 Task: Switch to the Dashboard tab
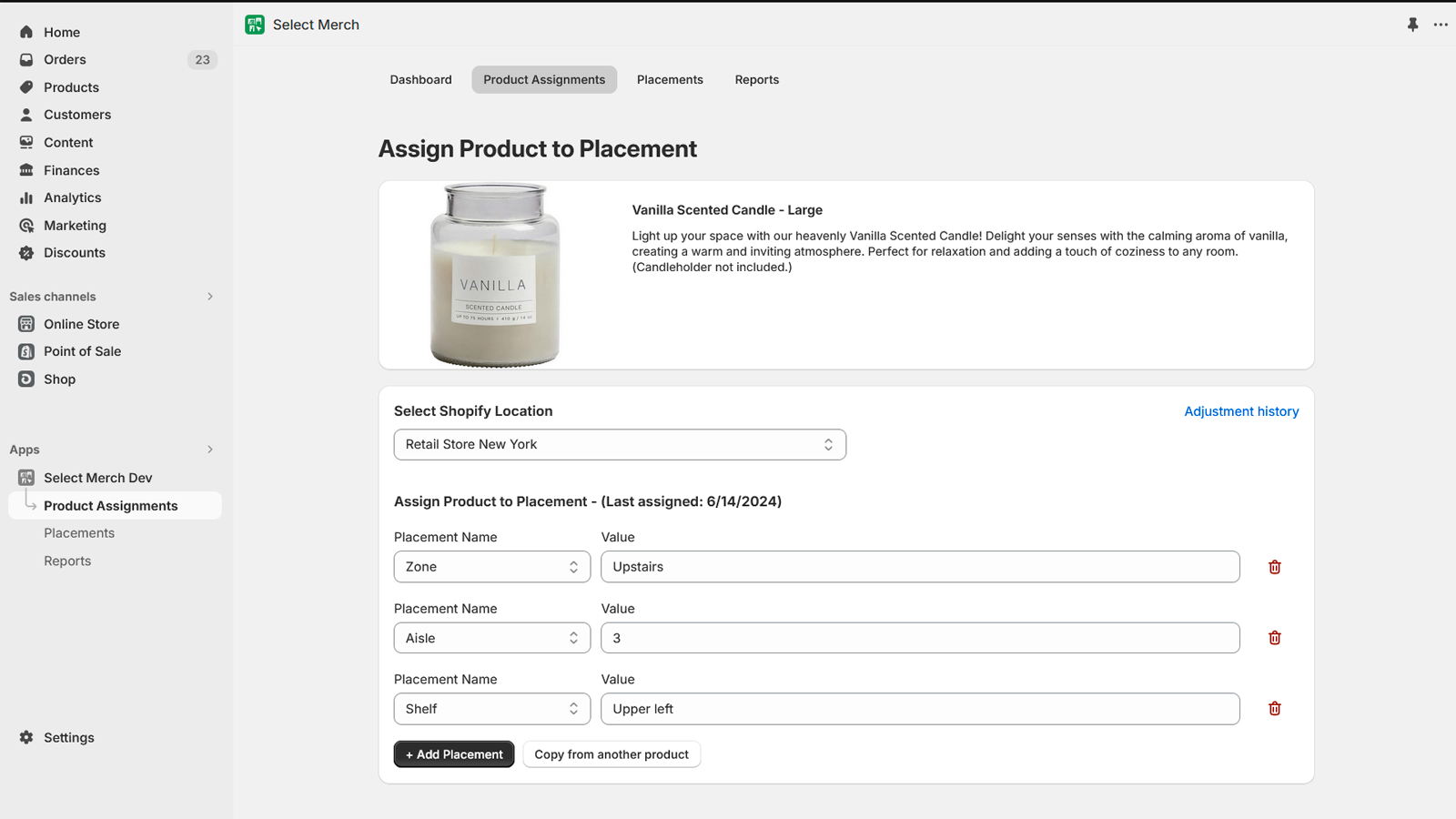click(x=420, y=80)
